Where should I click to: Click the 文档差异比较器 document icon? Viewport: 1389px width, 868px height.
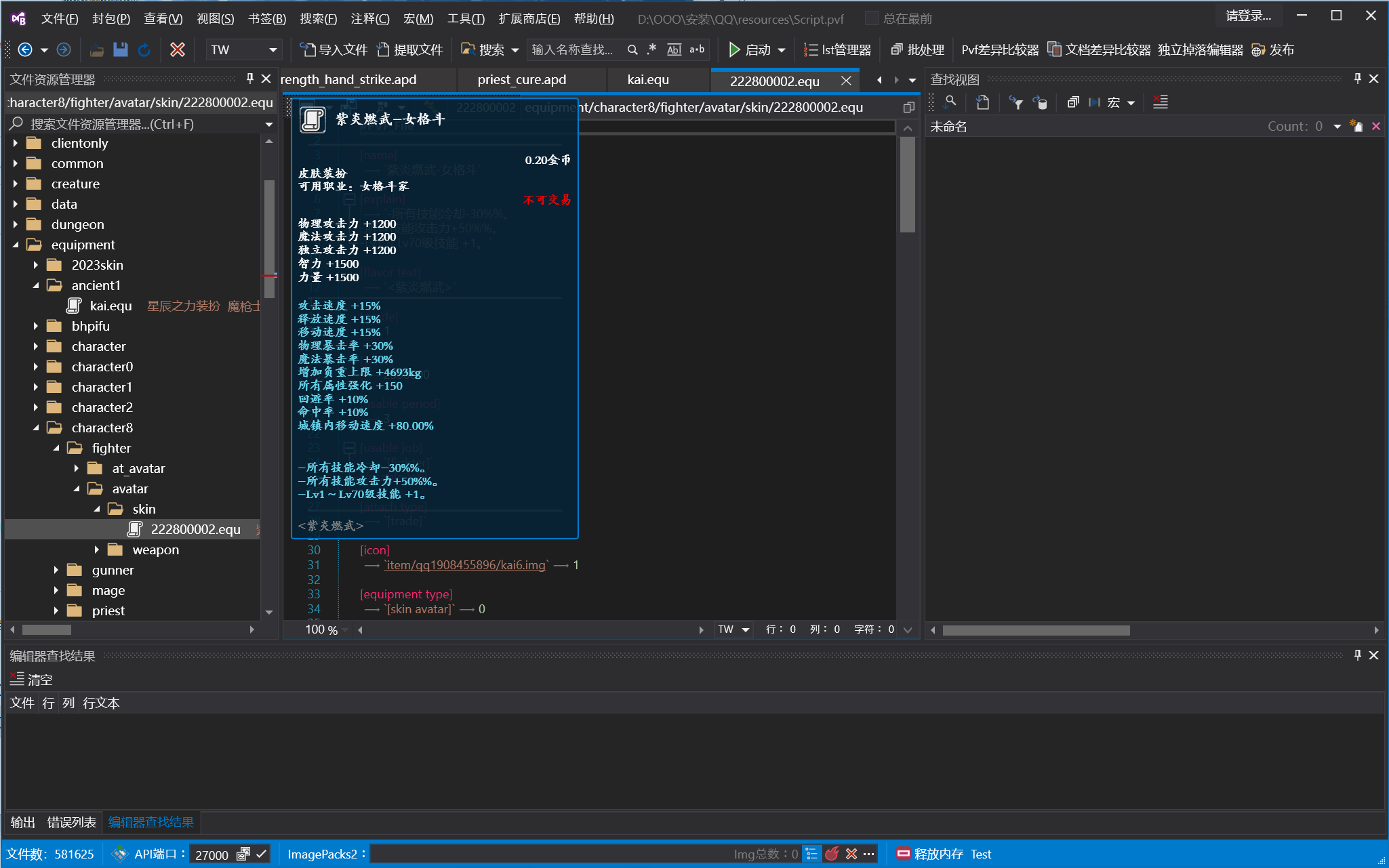[x=1054, y=49]
